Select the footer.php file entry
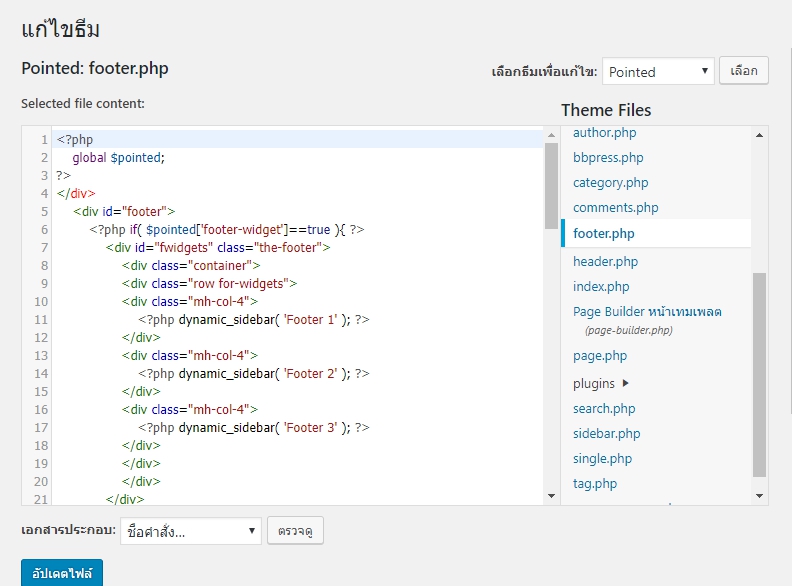 tap(656, 233)
